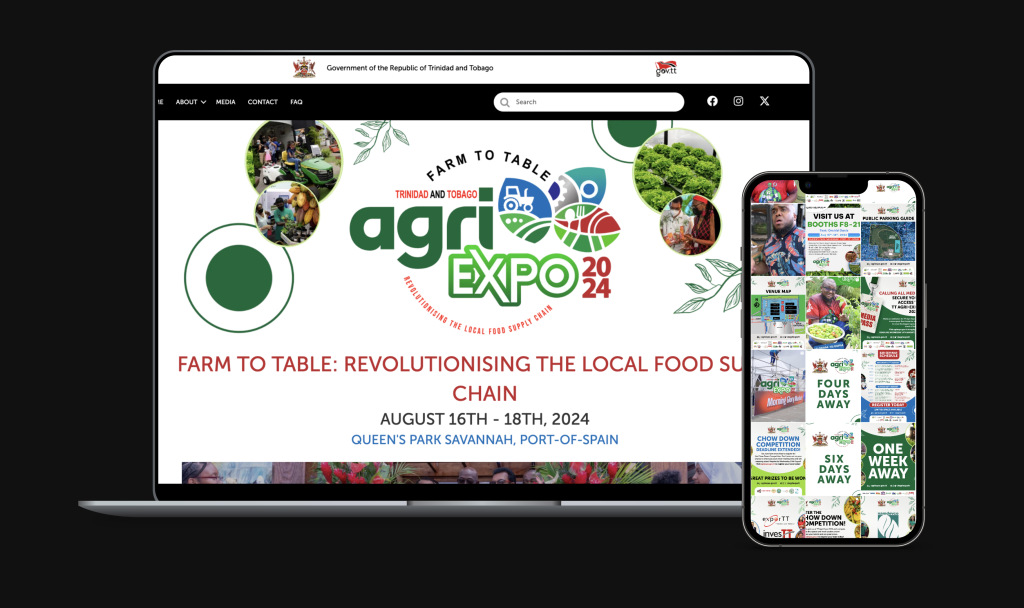This screenshot has width=1024, height=608.
Task: Open the Morning Glory Market booth post
Action: coord(778,386)
